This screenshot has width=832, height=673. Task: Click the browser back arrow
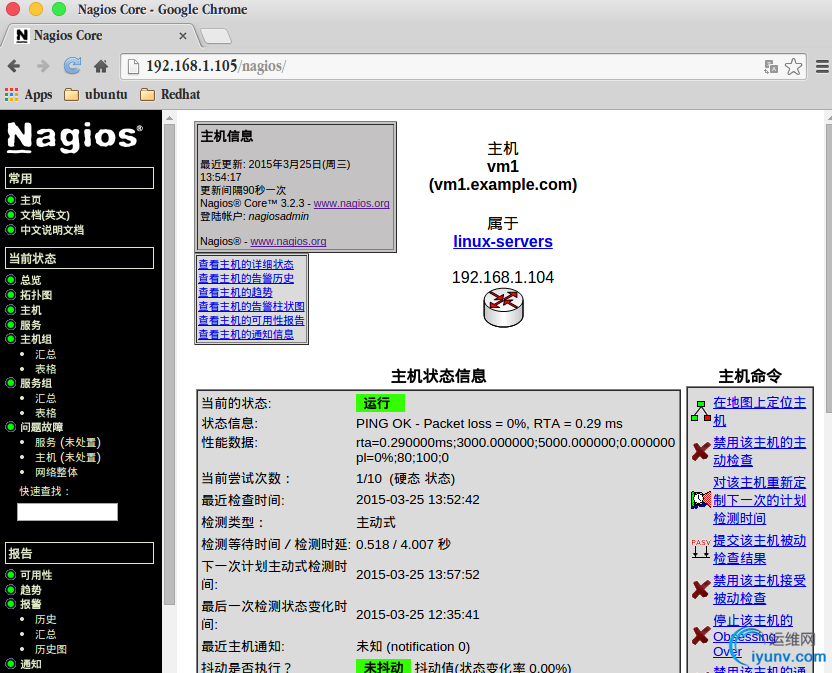14,66
